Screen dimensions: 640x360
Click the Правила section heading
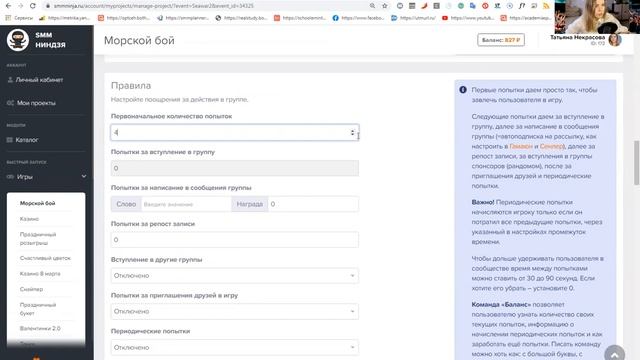tap(131, 85)
